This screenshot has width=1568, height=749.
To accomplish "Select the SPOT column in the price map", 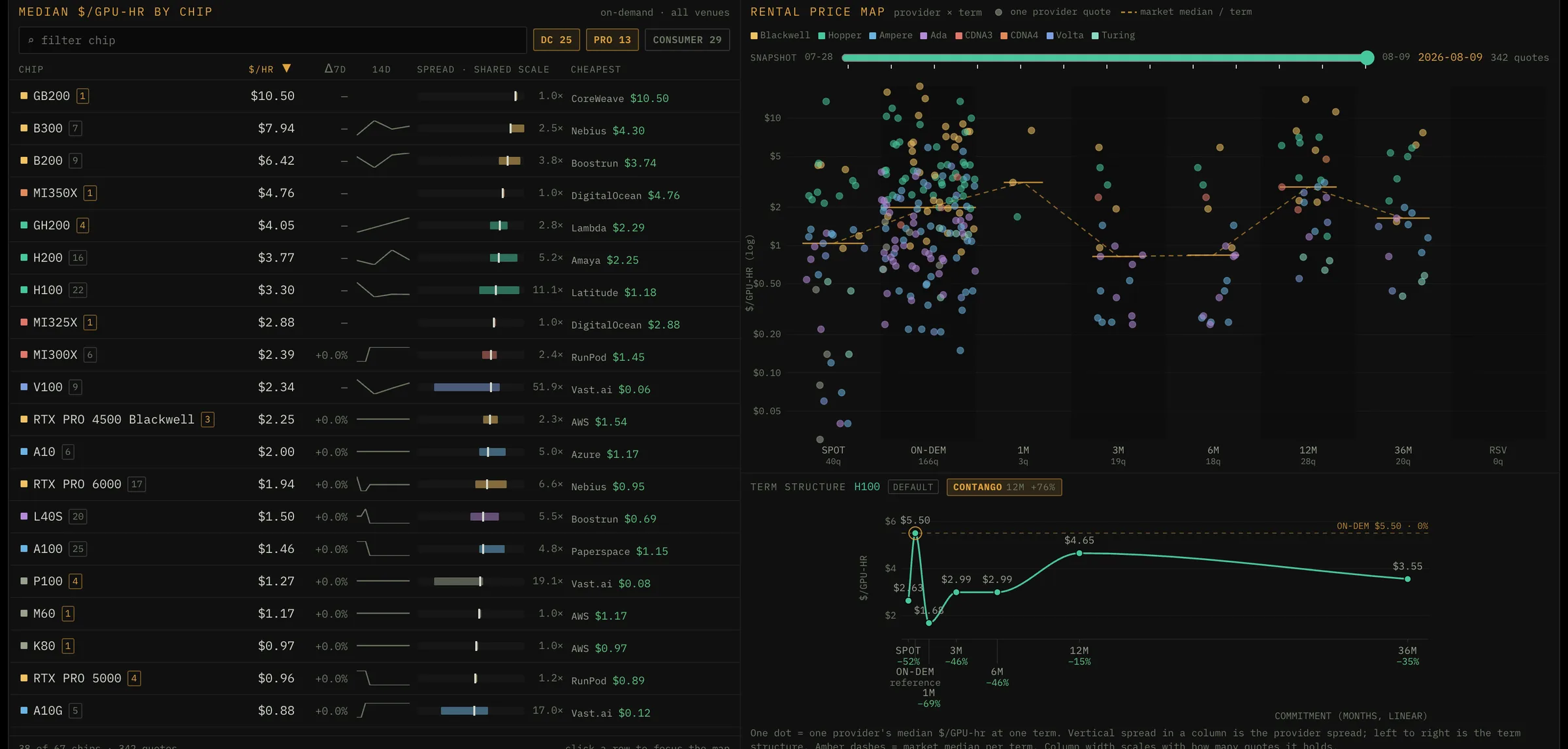I will [833, 456].
